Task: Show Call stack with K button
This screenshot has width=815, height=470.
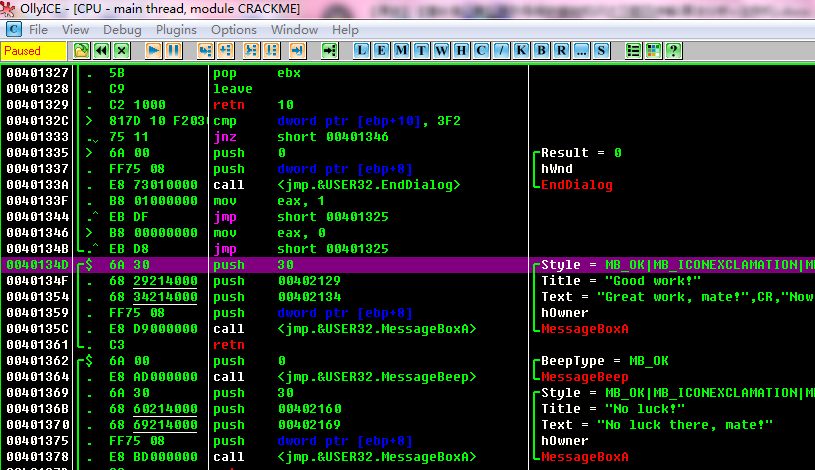Action: [x=521, y=50]
